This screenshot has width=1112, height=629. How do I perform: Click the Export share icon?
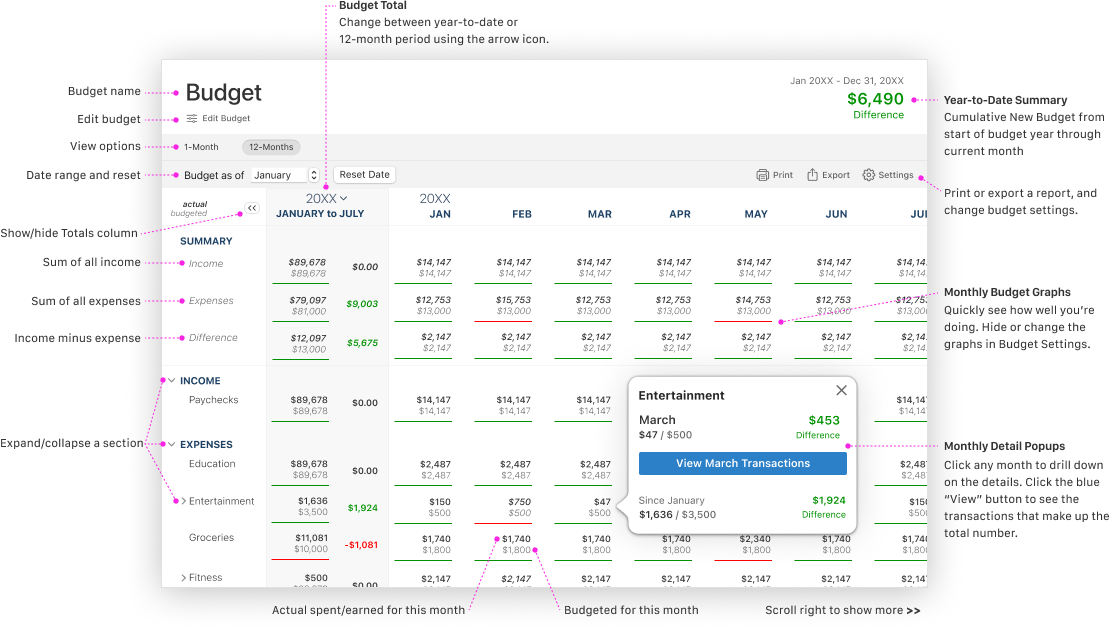(x=813, y=175)
